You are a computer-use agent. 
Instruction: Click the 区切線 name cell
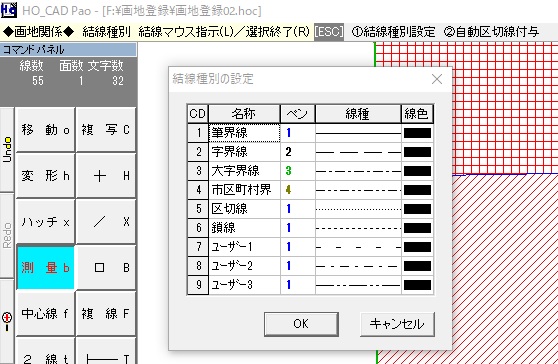pos(244,209)
